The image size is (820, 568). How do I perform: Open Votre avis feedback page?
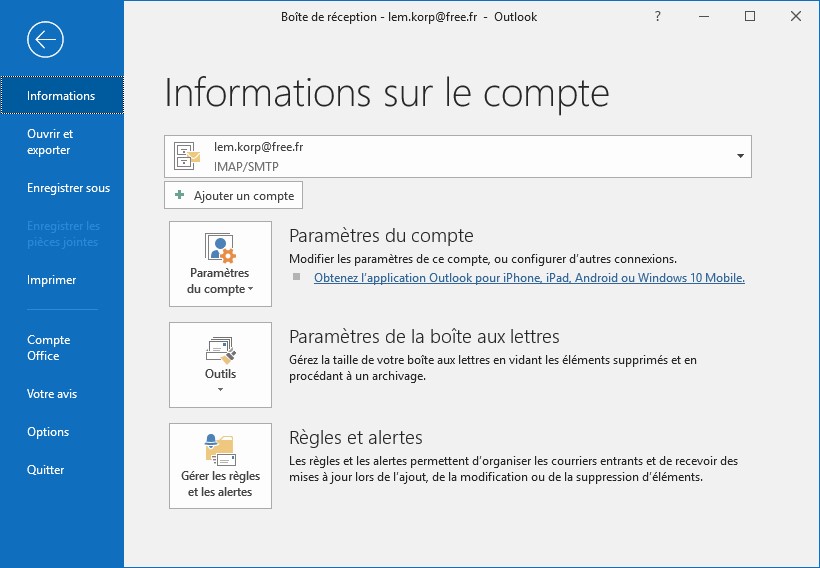tap(52, 394)
